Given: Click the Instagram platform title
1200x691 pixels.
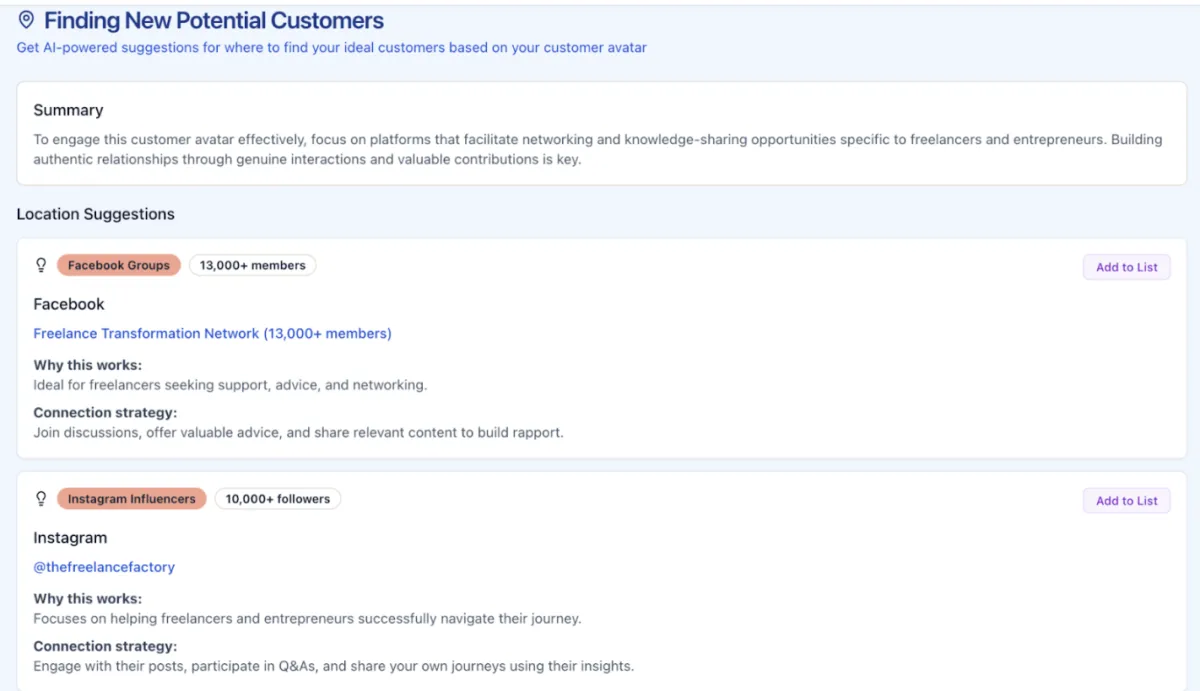Looking at the screenshot, I should 70,537.
